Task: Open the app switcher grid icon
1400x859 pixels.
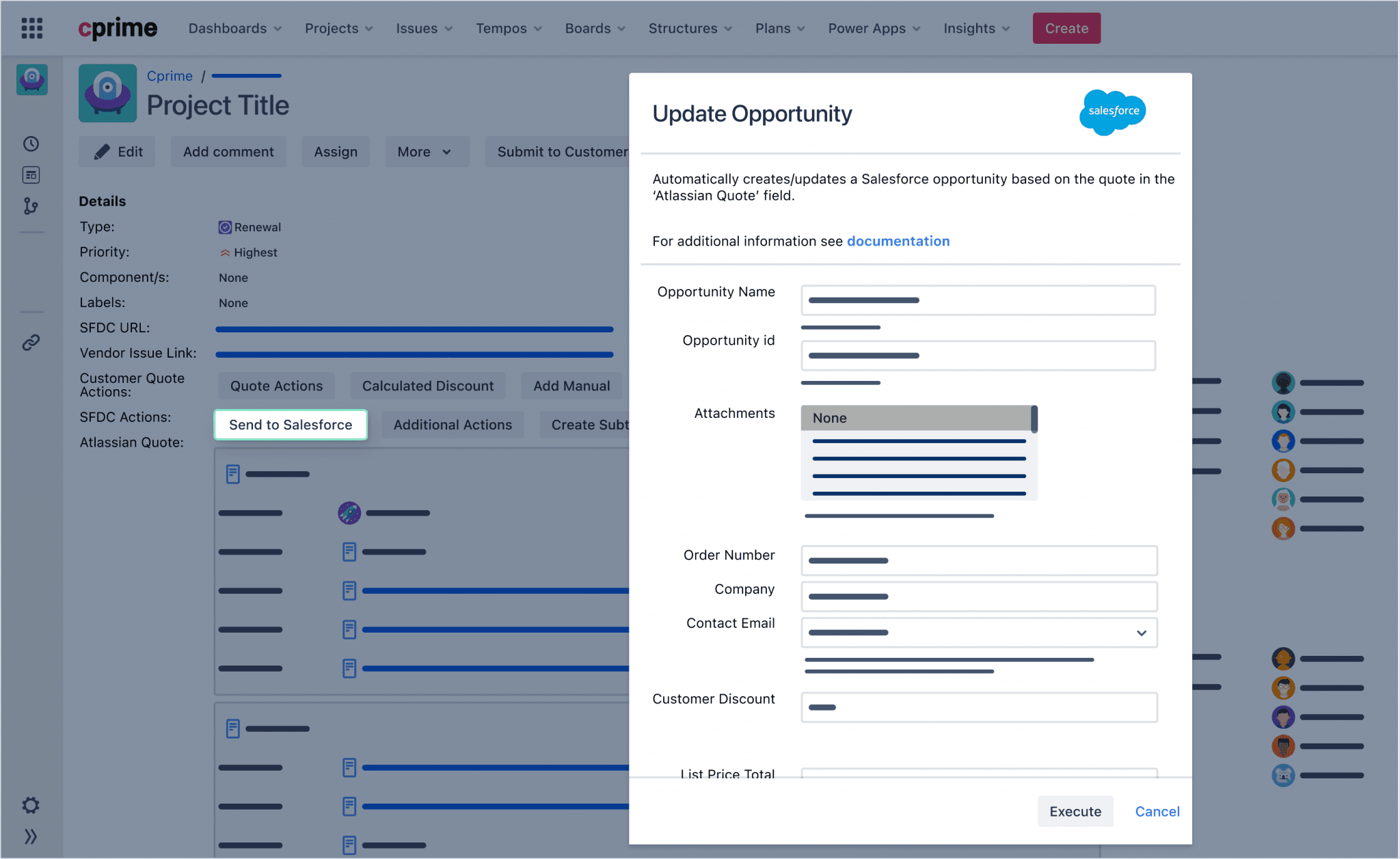Action: pyautogui.click(x=32, y=28)
